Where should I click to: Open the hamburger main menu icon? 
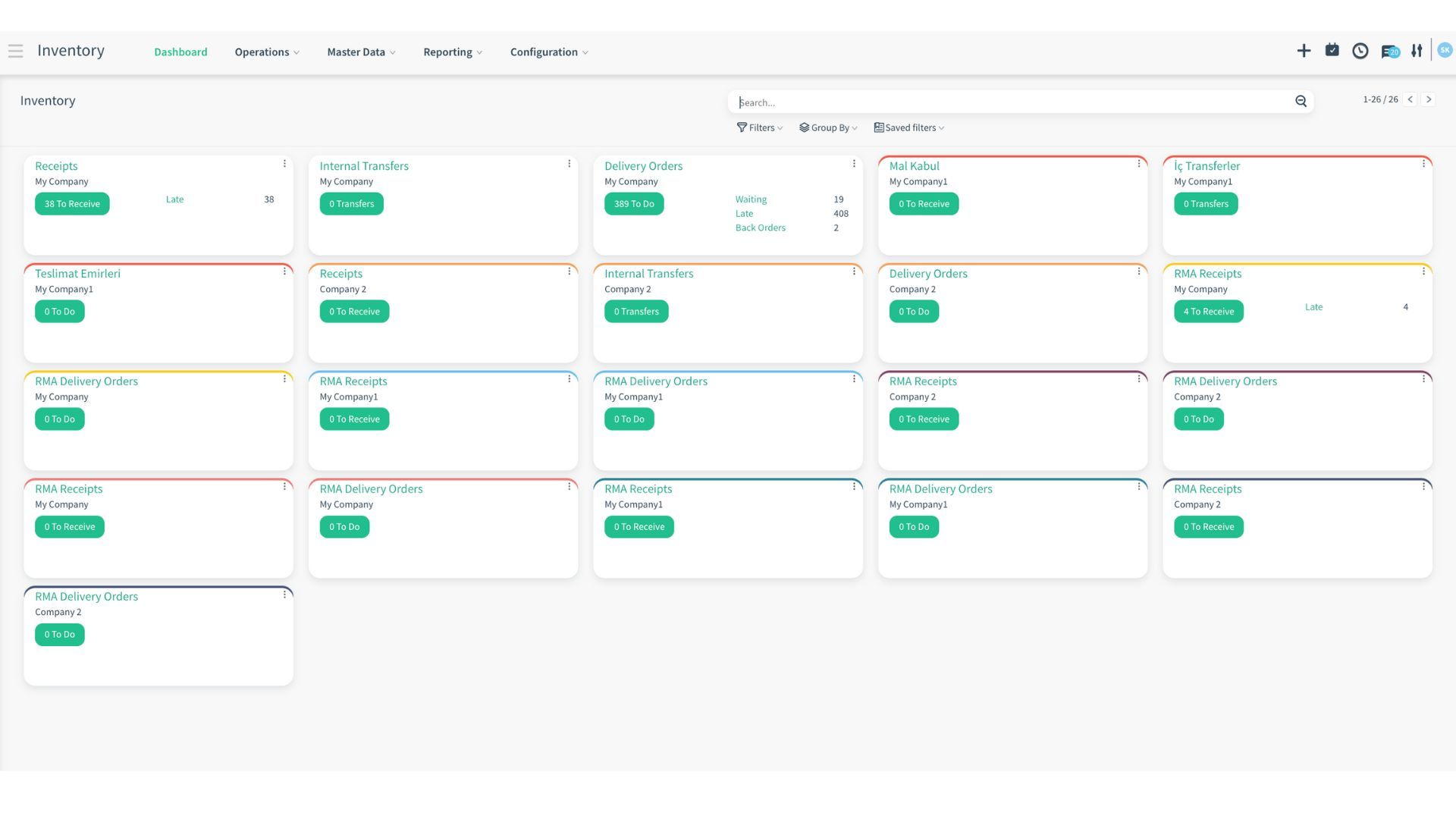tap(15, 51)
